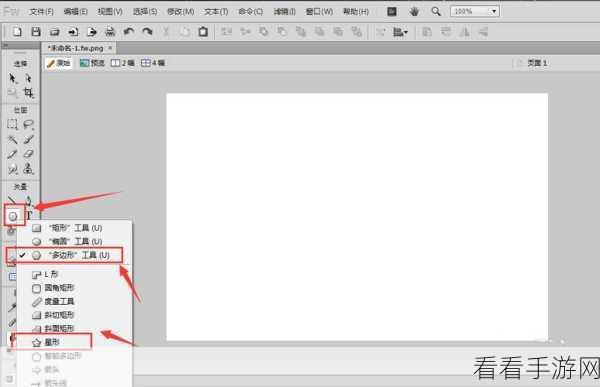Viewport: 600px width, 387px height.
Task: Choose the "矩形" 工具 (U) menu entry
Action: click(x=75, y=228)
